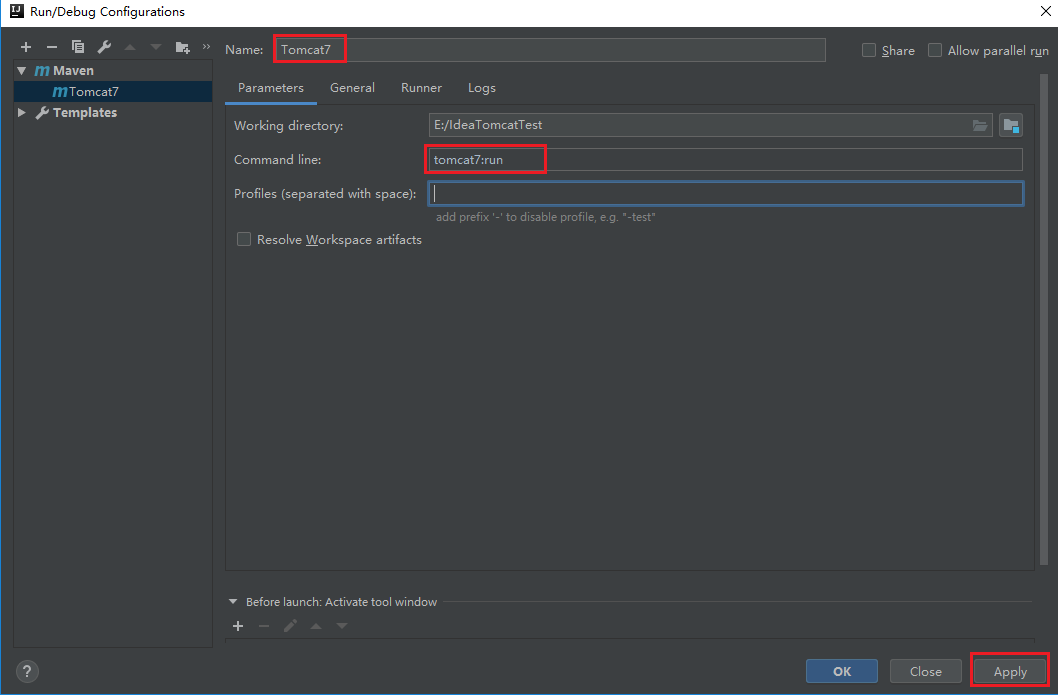
Task: Expand the Templates tree node
Action: click(x=22, y=113)
